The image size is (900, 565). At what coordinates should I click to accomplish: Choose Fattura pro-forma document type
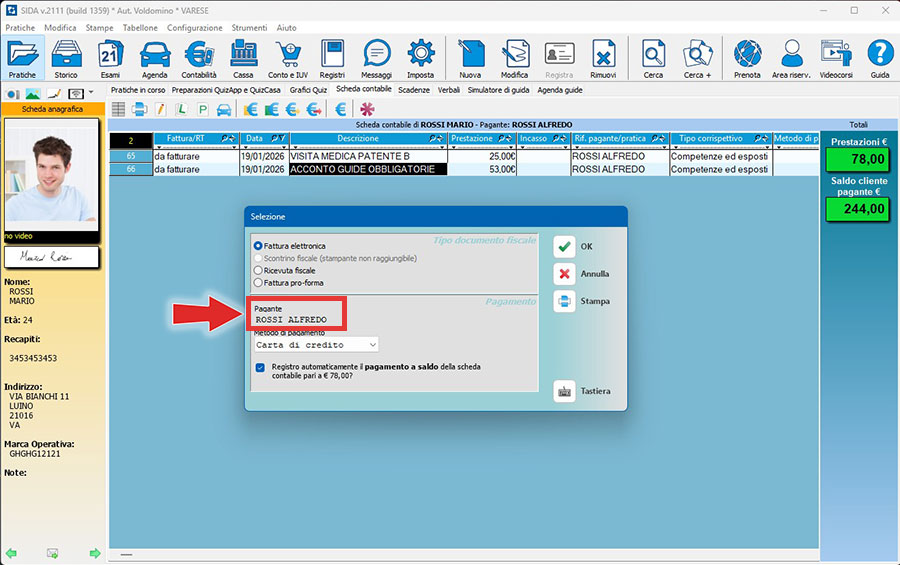[259, 283]
